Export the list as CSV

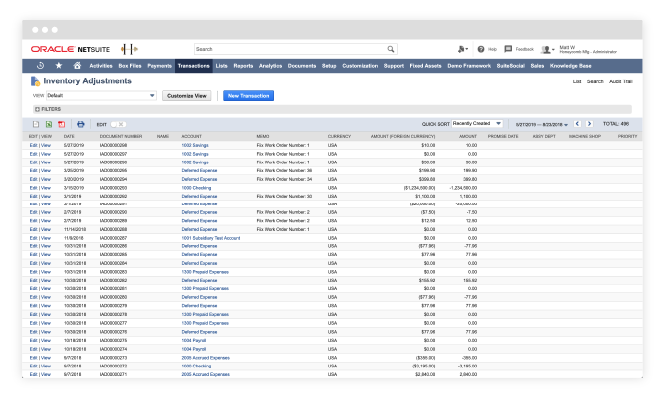[36, 124]
